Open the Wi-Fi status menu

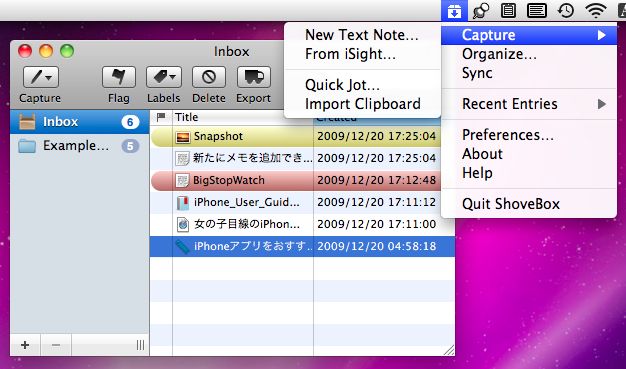596,11
